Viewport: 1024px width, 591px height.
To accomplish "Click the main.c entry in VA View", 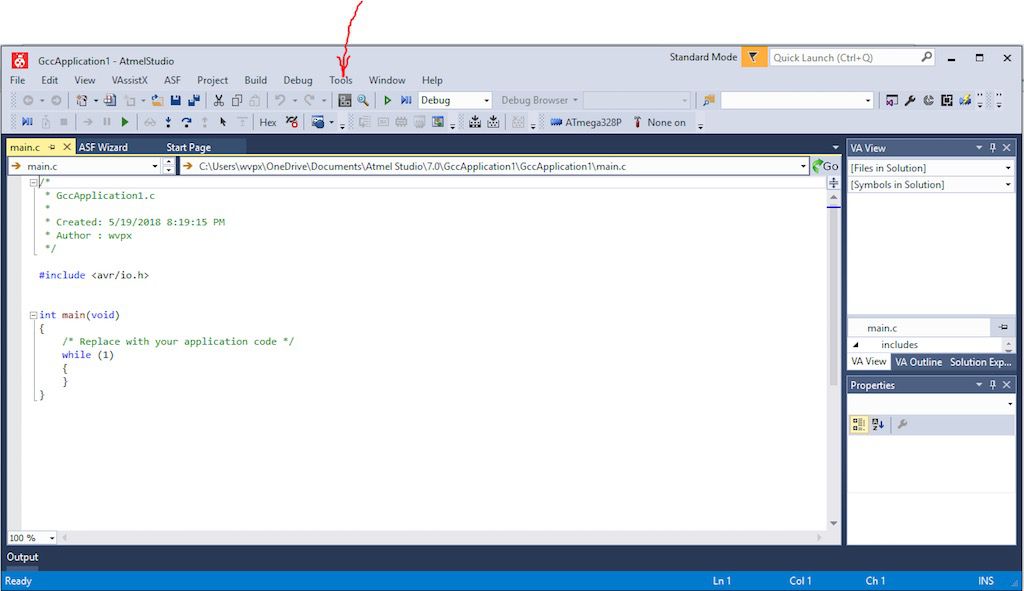I will pyautogui.click(x=882, y=328).
